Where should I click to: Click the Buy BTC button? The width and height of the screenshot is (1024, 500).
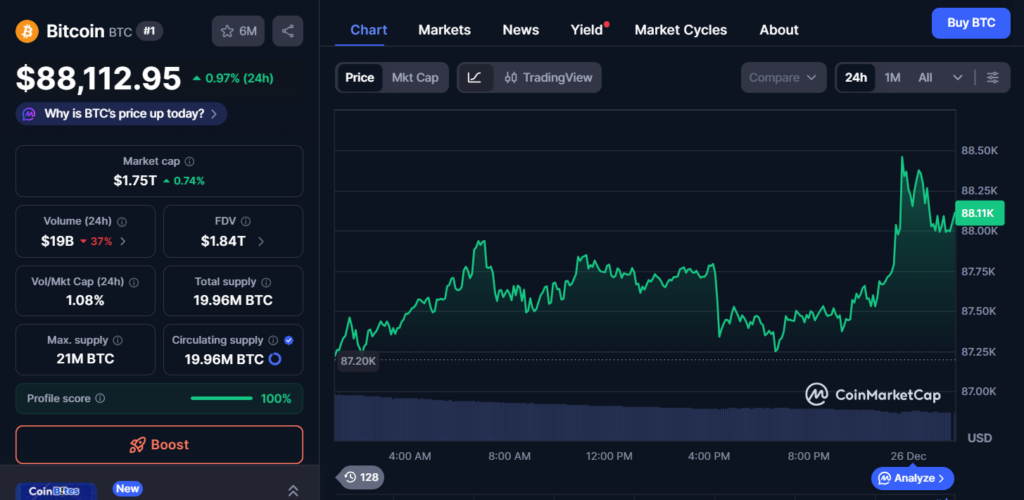(x=970, y=23)
